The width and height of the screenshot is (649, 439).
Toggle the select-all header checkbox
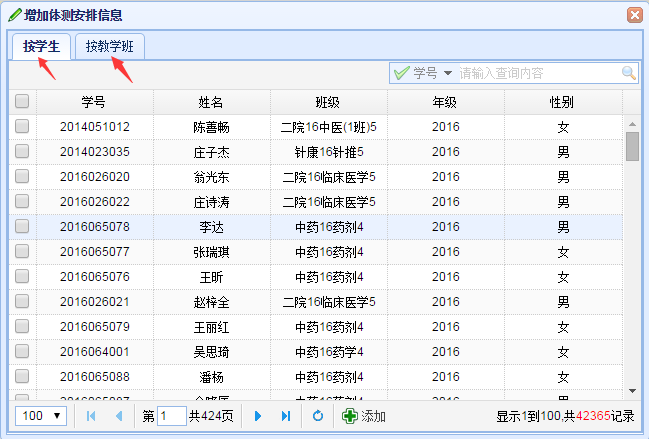pyautogui.click(x=22, y=102)
